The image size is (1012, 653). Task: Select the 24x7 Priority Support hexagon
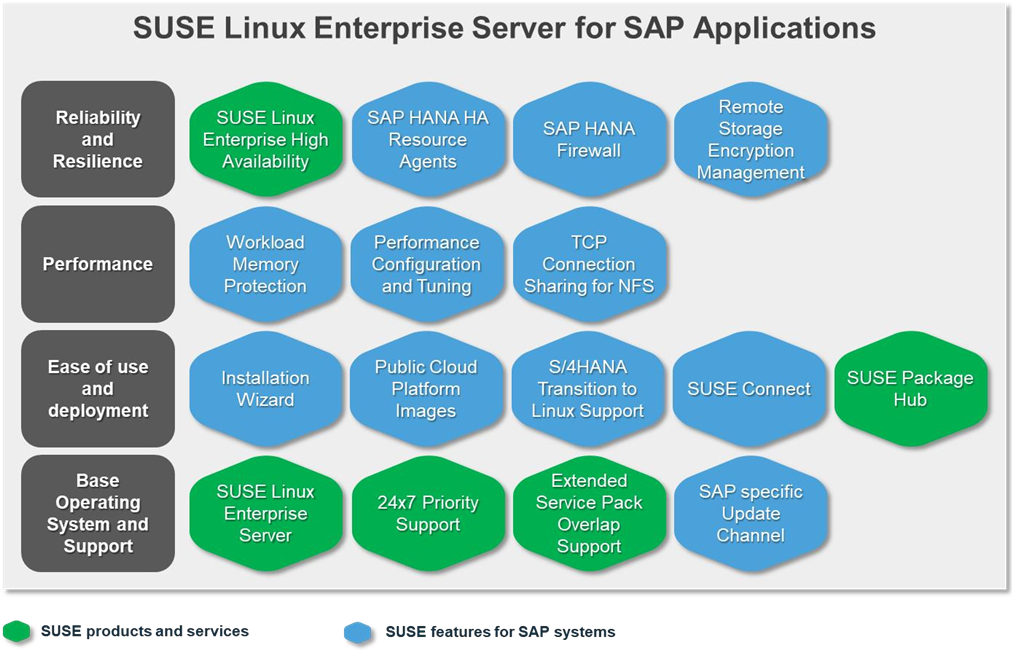[427, 513]
